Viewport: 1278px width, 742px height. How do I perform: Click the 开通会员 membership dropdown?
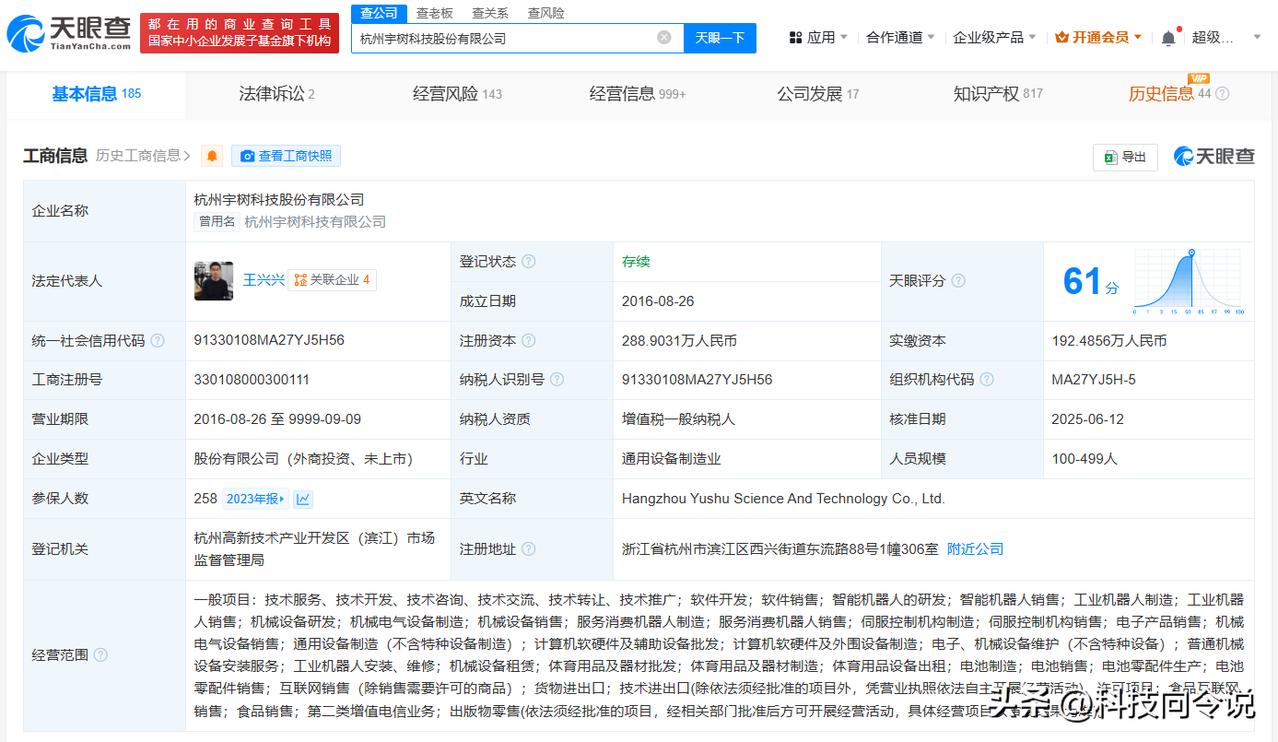1098,37
